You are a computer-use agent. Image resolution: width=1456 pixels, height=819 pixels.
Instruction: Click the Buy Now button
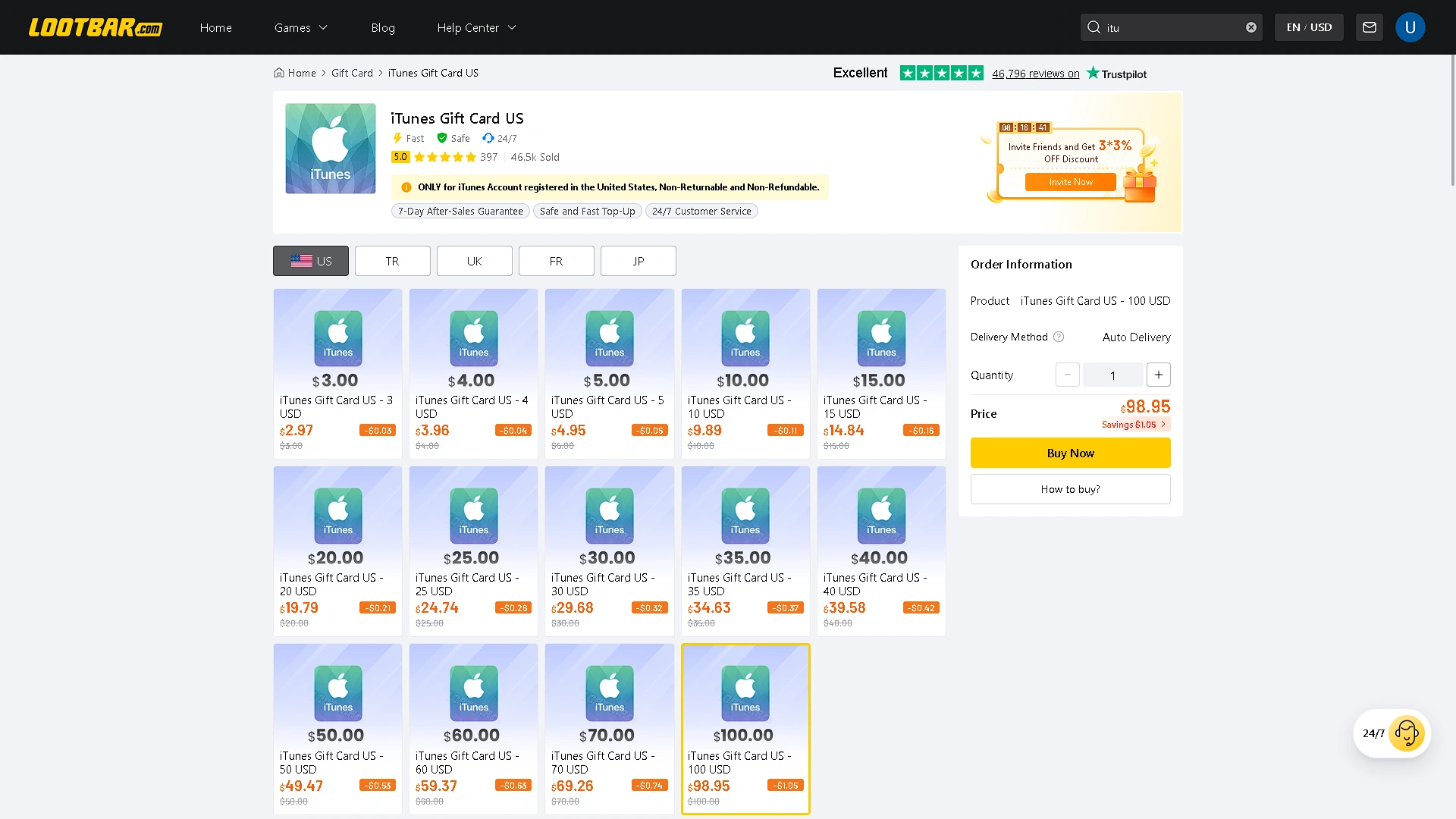1071,453
